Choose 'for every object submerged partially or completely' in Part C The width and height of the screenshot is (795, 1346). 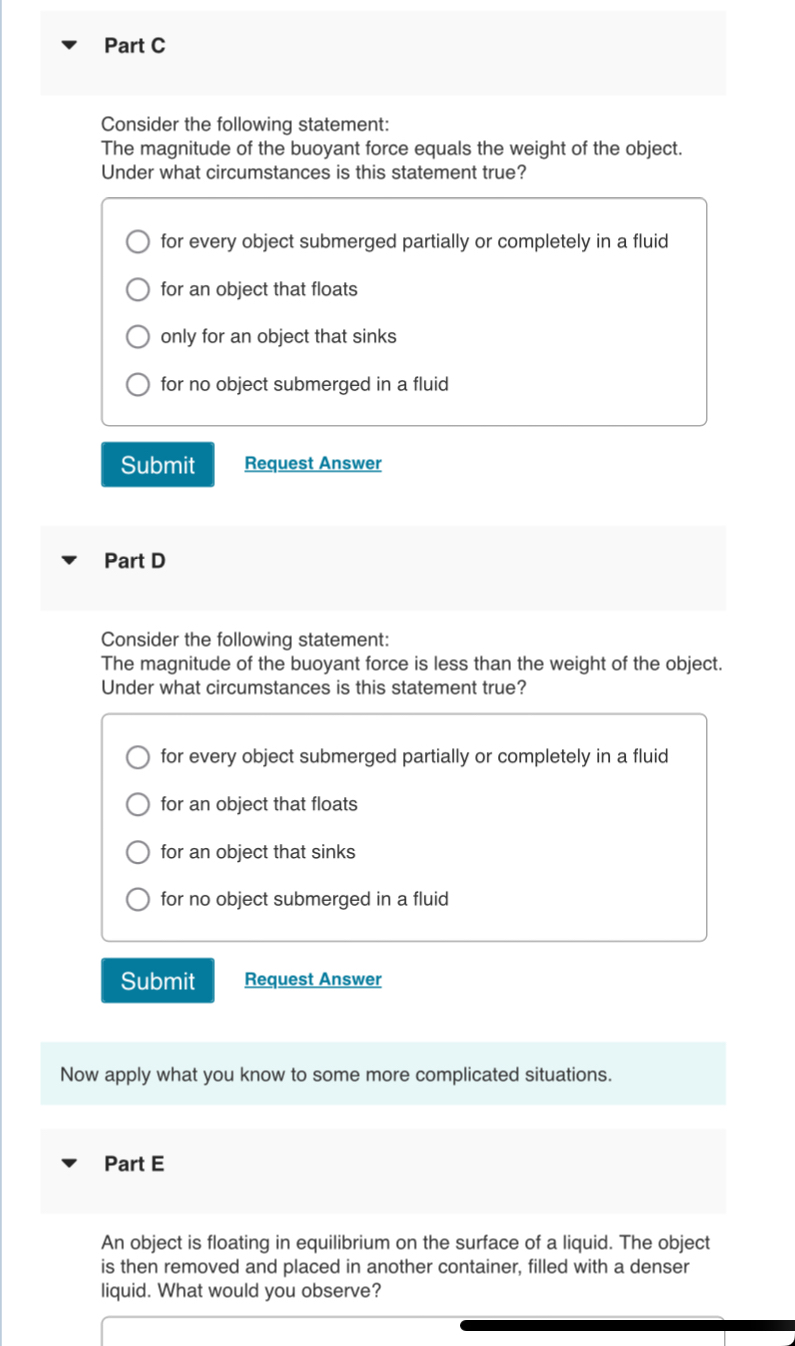click(137, 241)
